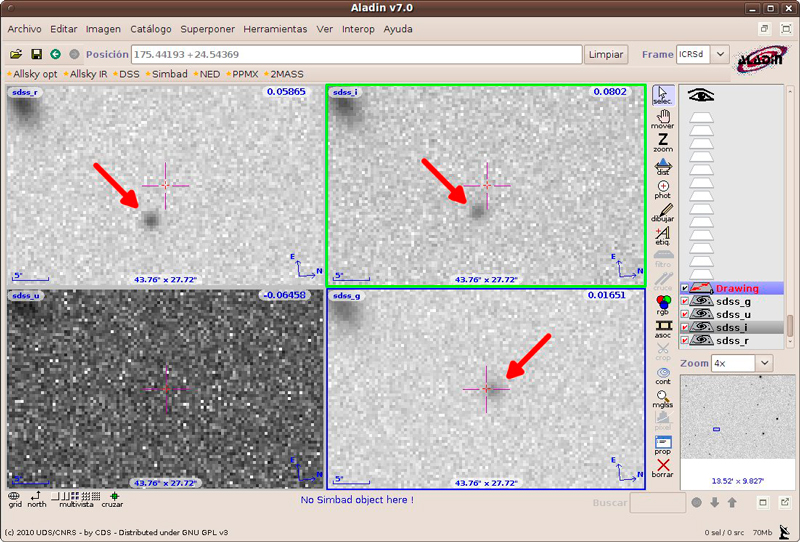800x542 pixels.
Task: Select the sdss_r view panel
Action: pos(165,185)
